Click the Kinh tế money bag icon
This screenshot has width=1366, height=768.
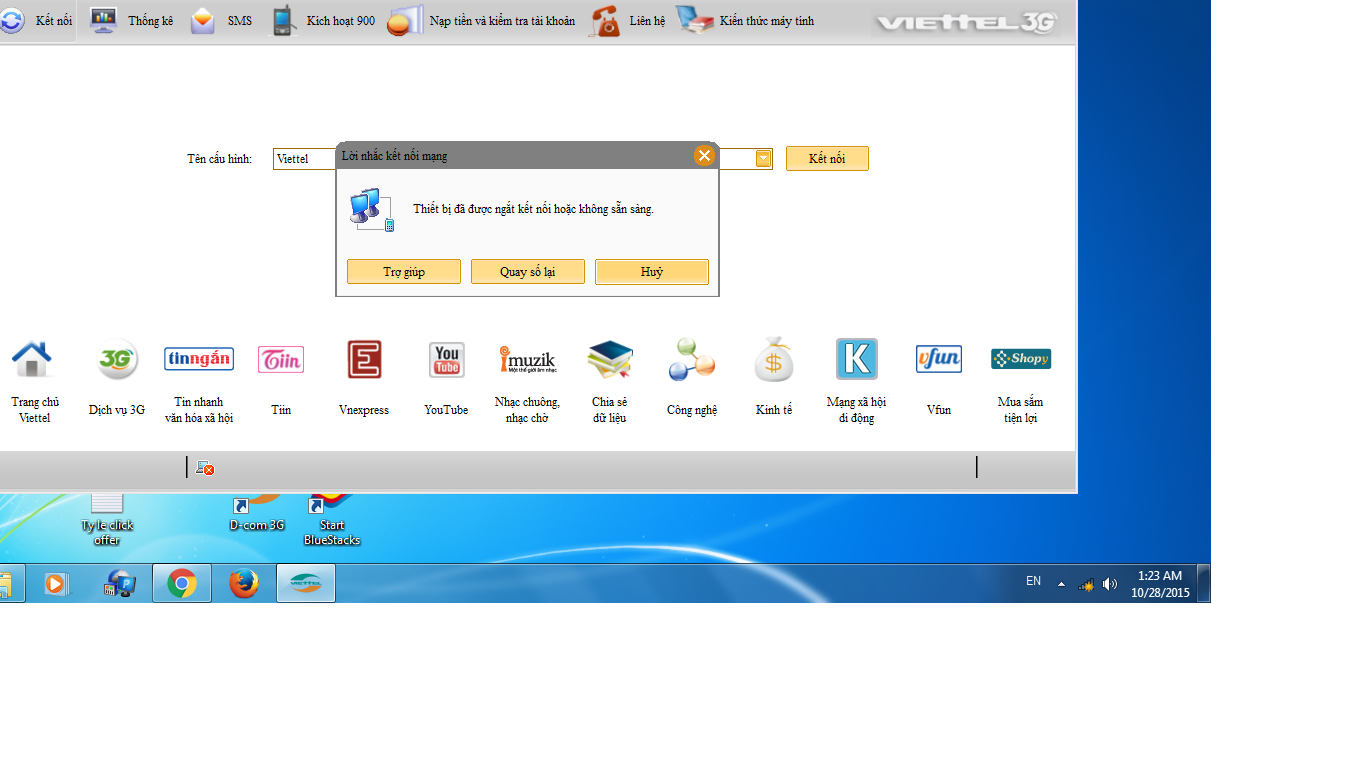pos(774,360)
